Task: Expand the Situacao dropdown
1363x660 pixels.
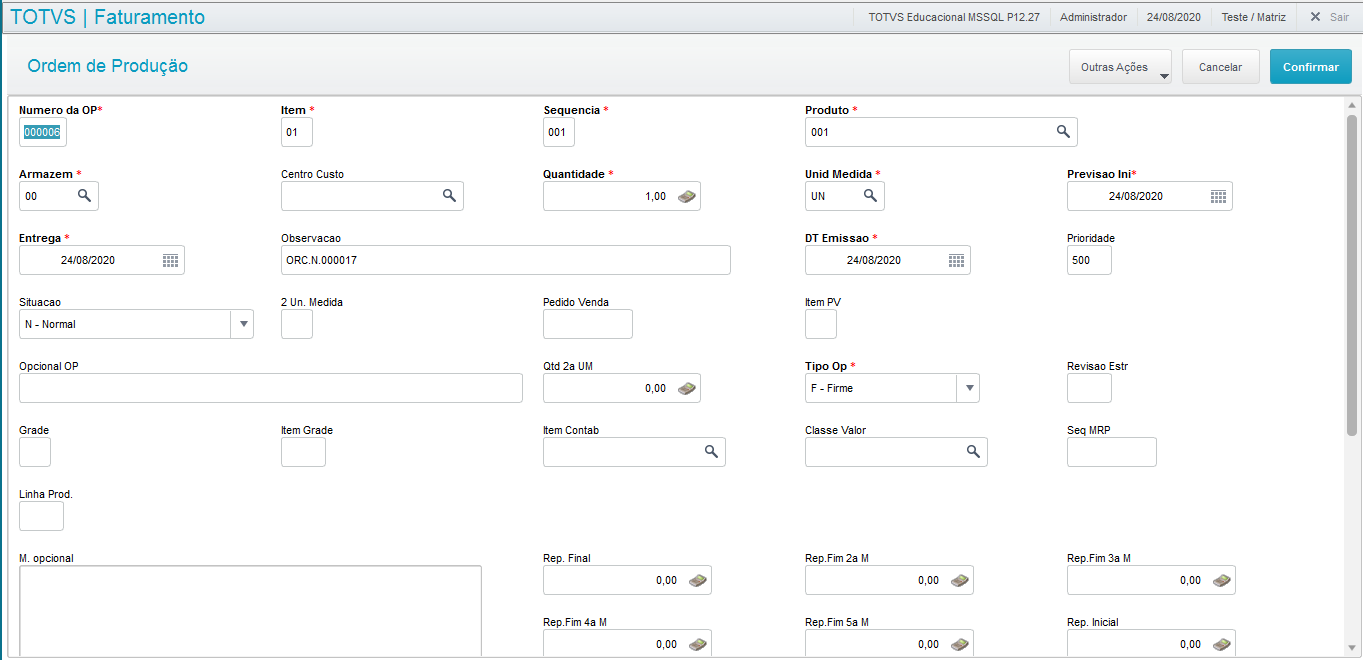Action: [242, 324]
